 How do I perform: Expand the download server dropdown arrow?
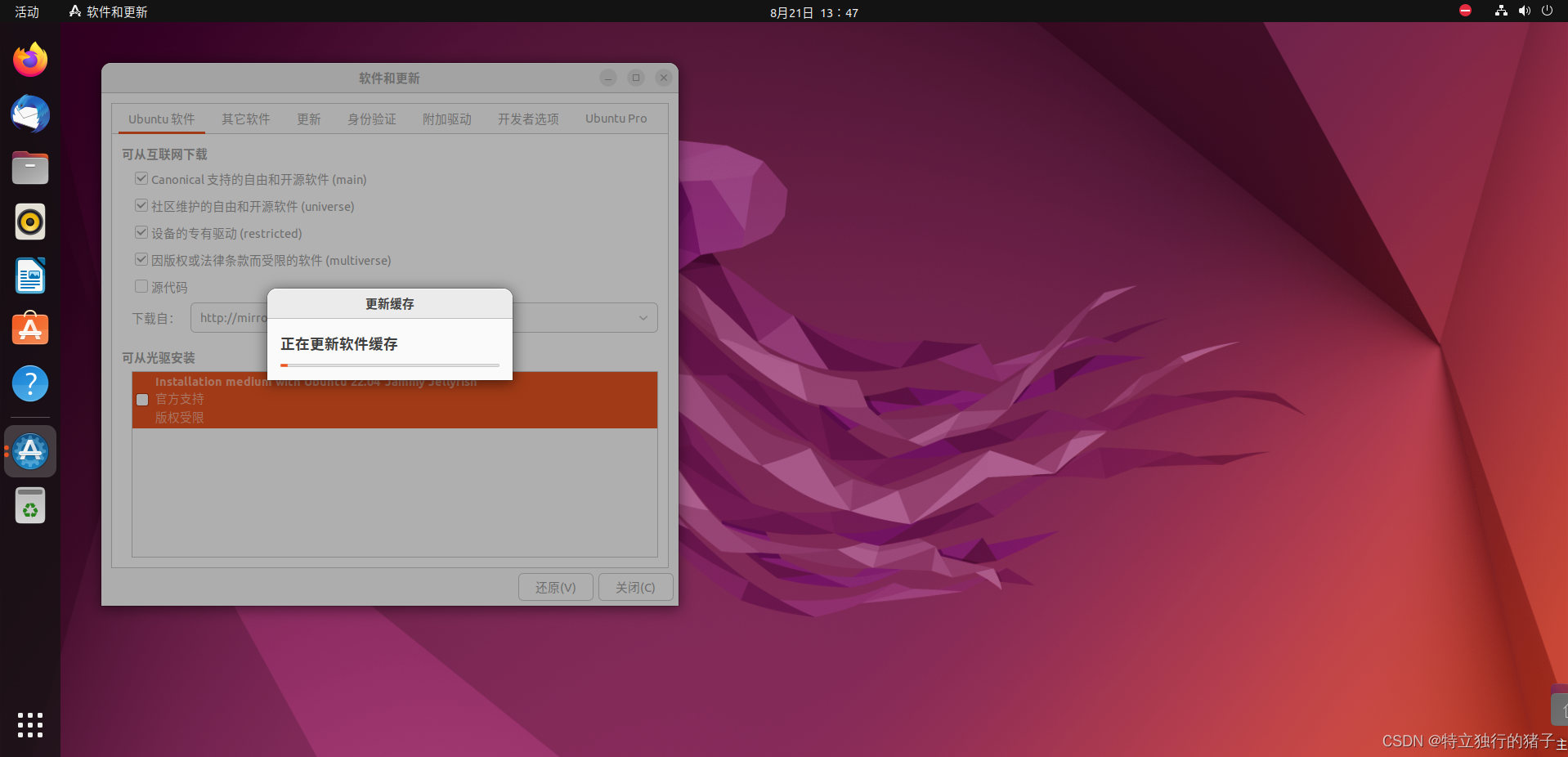pyautogui.click(x=643, y=318)
